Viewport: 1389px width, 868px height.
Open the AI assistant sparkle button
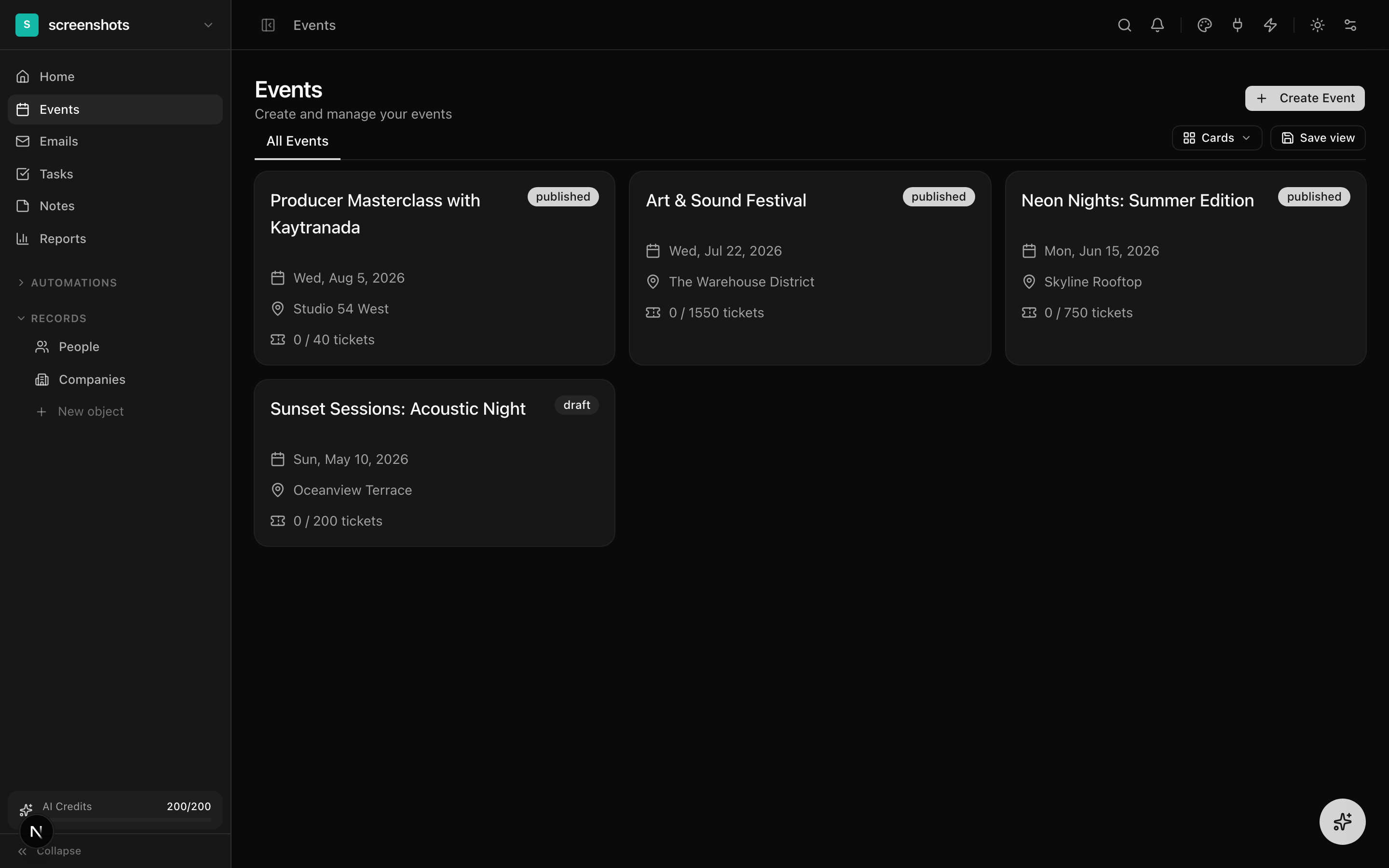1342,822
